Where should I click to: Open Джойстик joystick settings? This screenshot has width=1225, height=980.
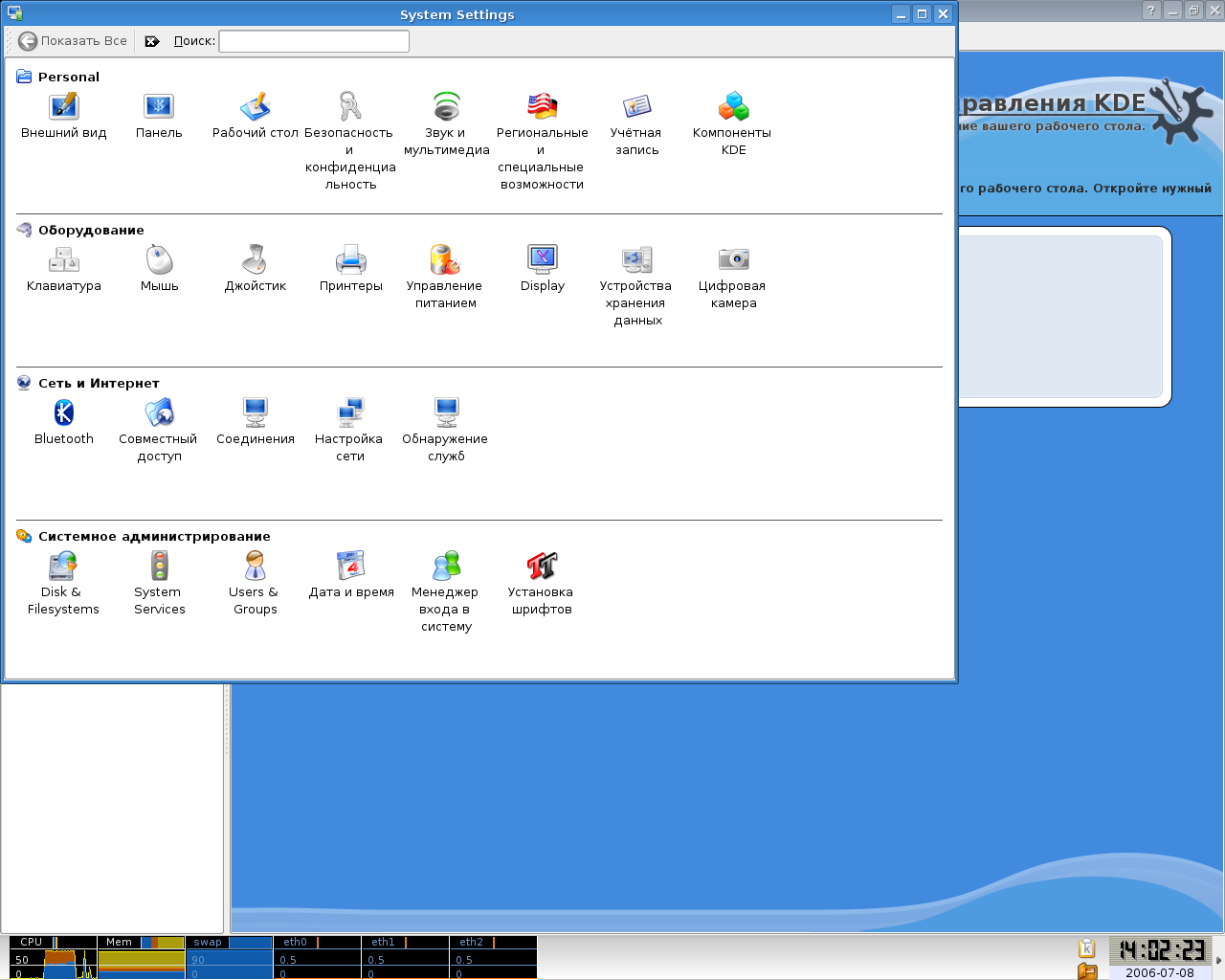click(x=255, y=270)
